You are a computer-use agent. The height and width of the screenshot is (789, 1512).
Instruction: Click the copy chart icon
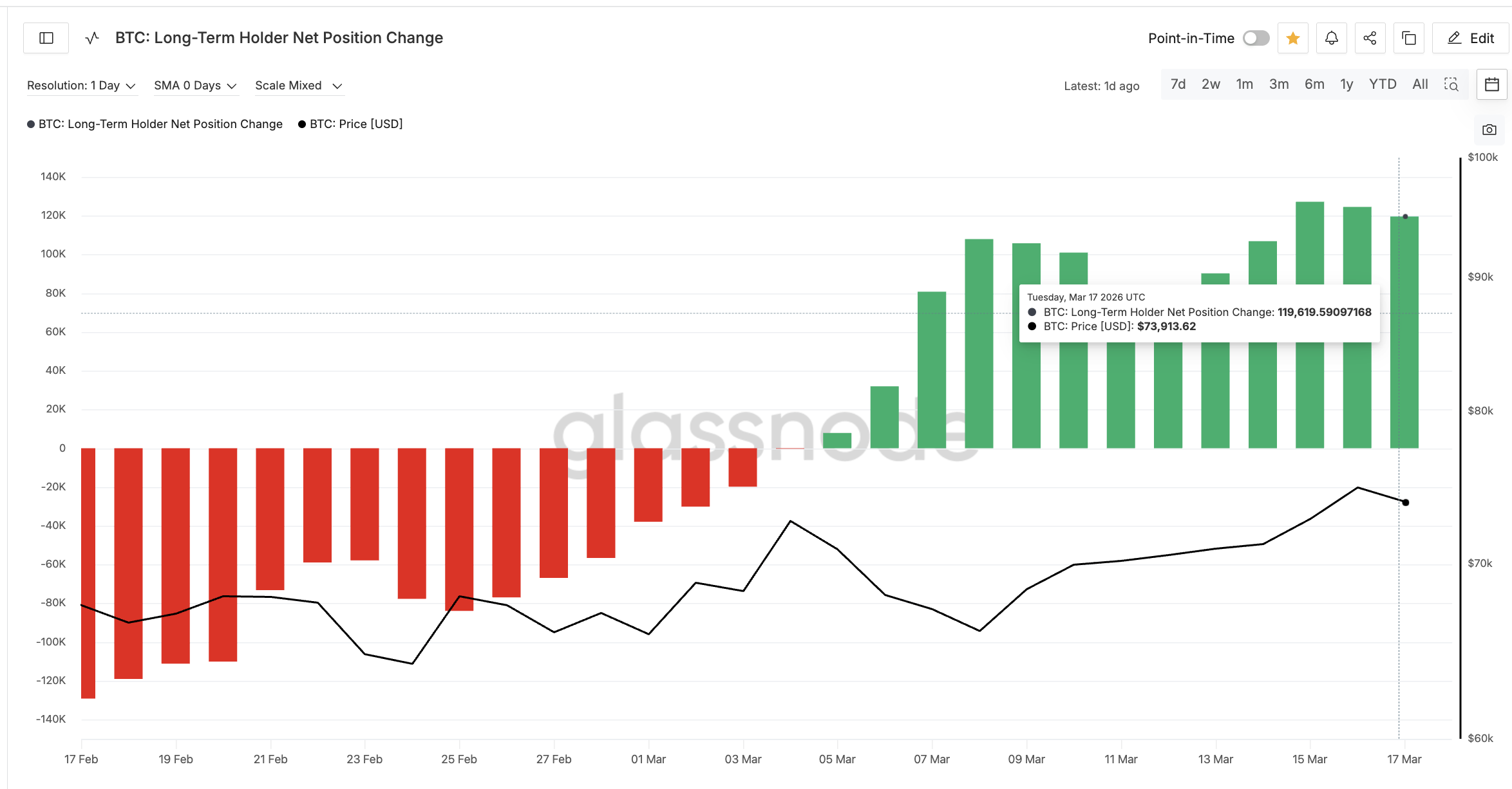coord(1408,38)
